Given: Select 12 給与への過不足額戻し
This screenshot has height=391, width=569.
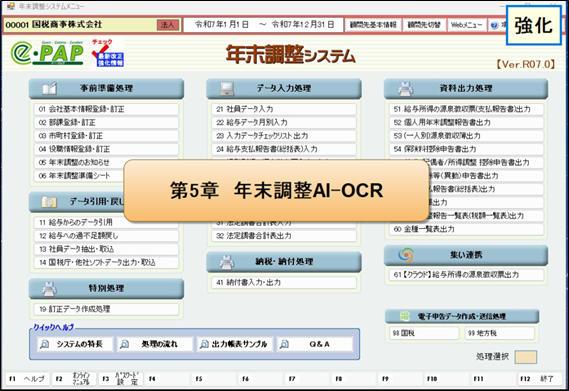Looking at the screenshot, I should pyautogui.click(x=106, y=236).
